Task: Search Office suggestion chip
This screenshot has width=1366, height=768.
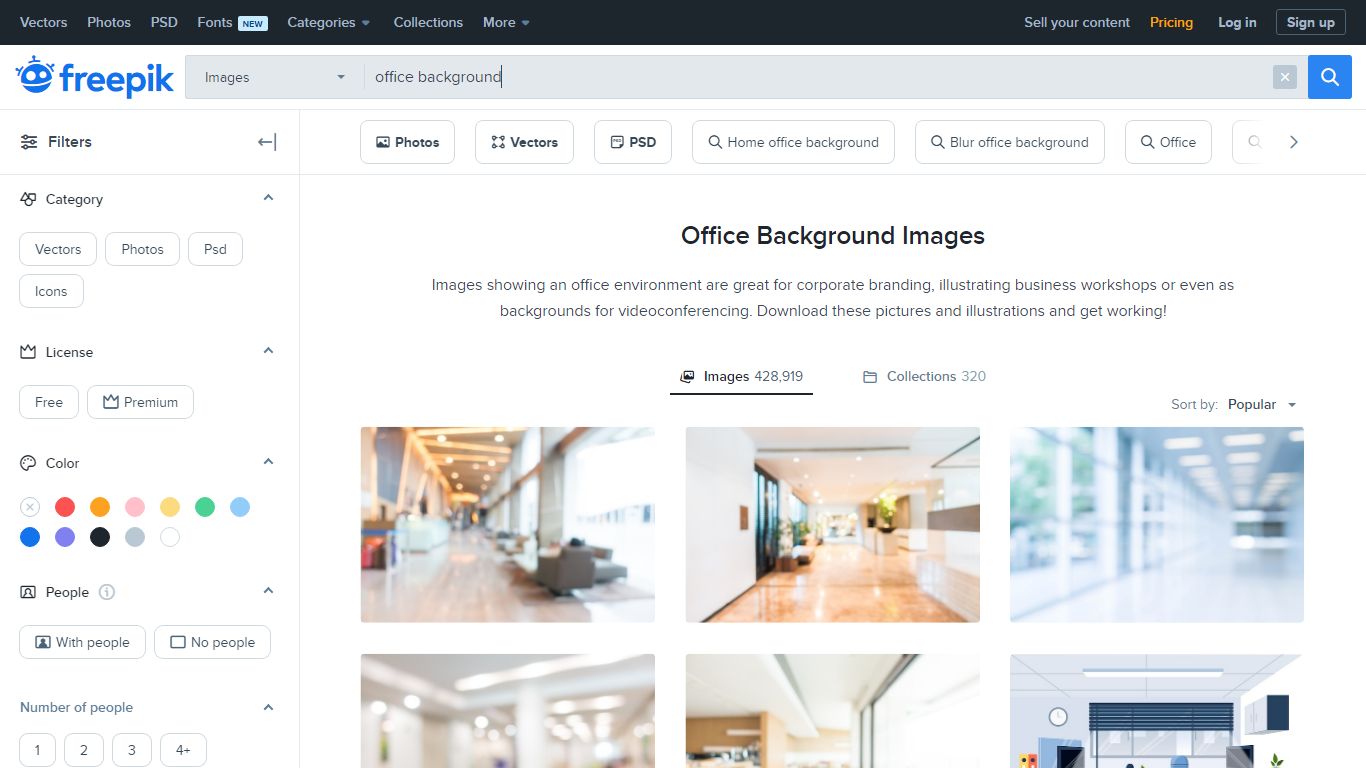Action: click(x=1168, y=142)
